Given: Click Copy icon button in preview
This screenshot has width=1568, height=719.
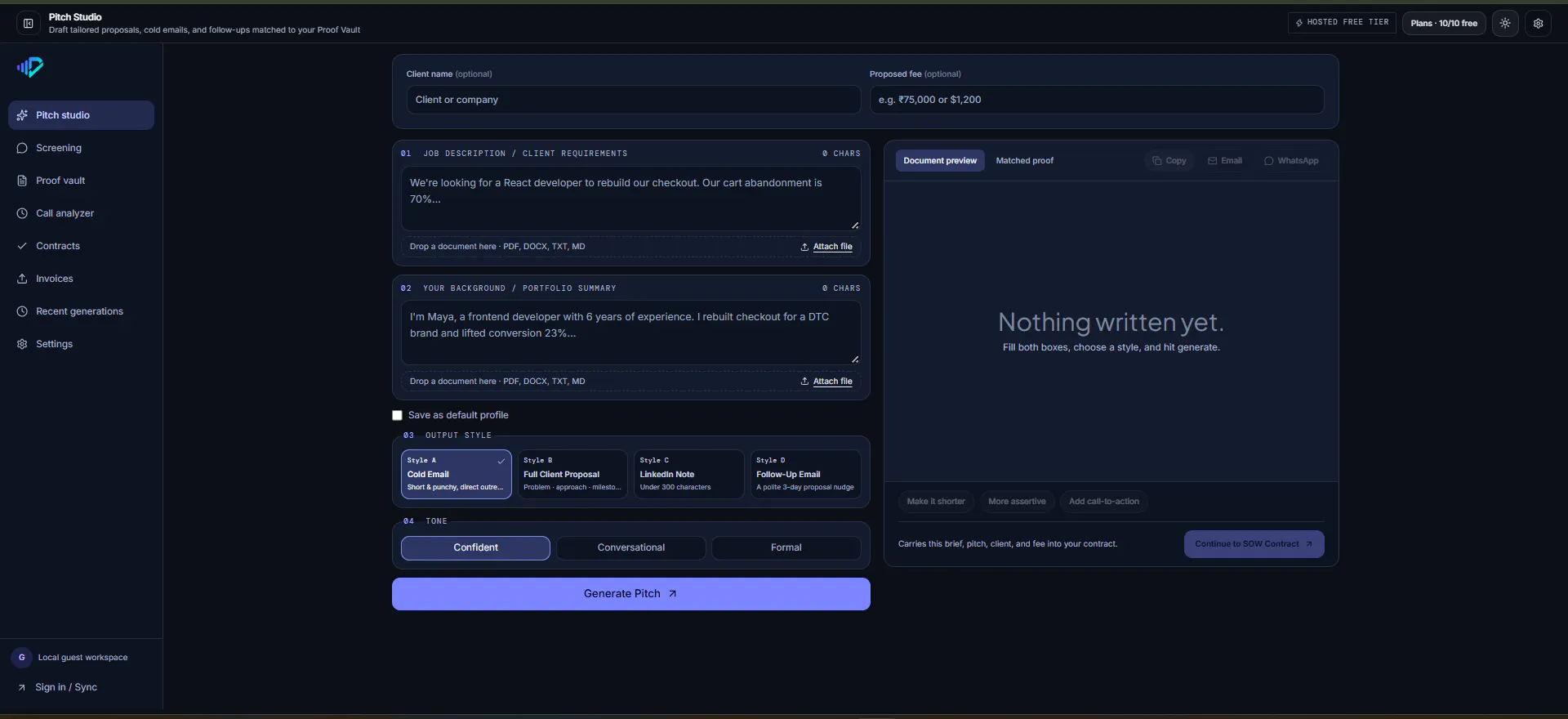Looking at the screenshot, I should tap(1169, 161).
